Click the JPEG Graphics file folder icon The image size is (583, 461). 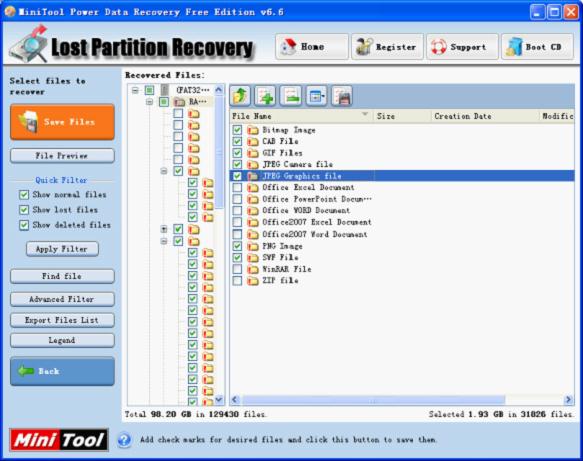tap(253, 176)
